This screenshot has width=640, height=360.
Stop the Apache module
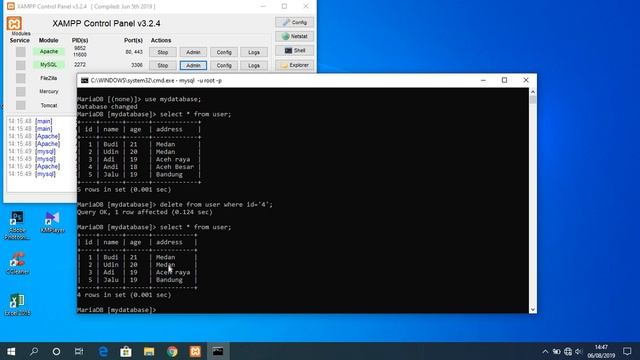[162, 52]
